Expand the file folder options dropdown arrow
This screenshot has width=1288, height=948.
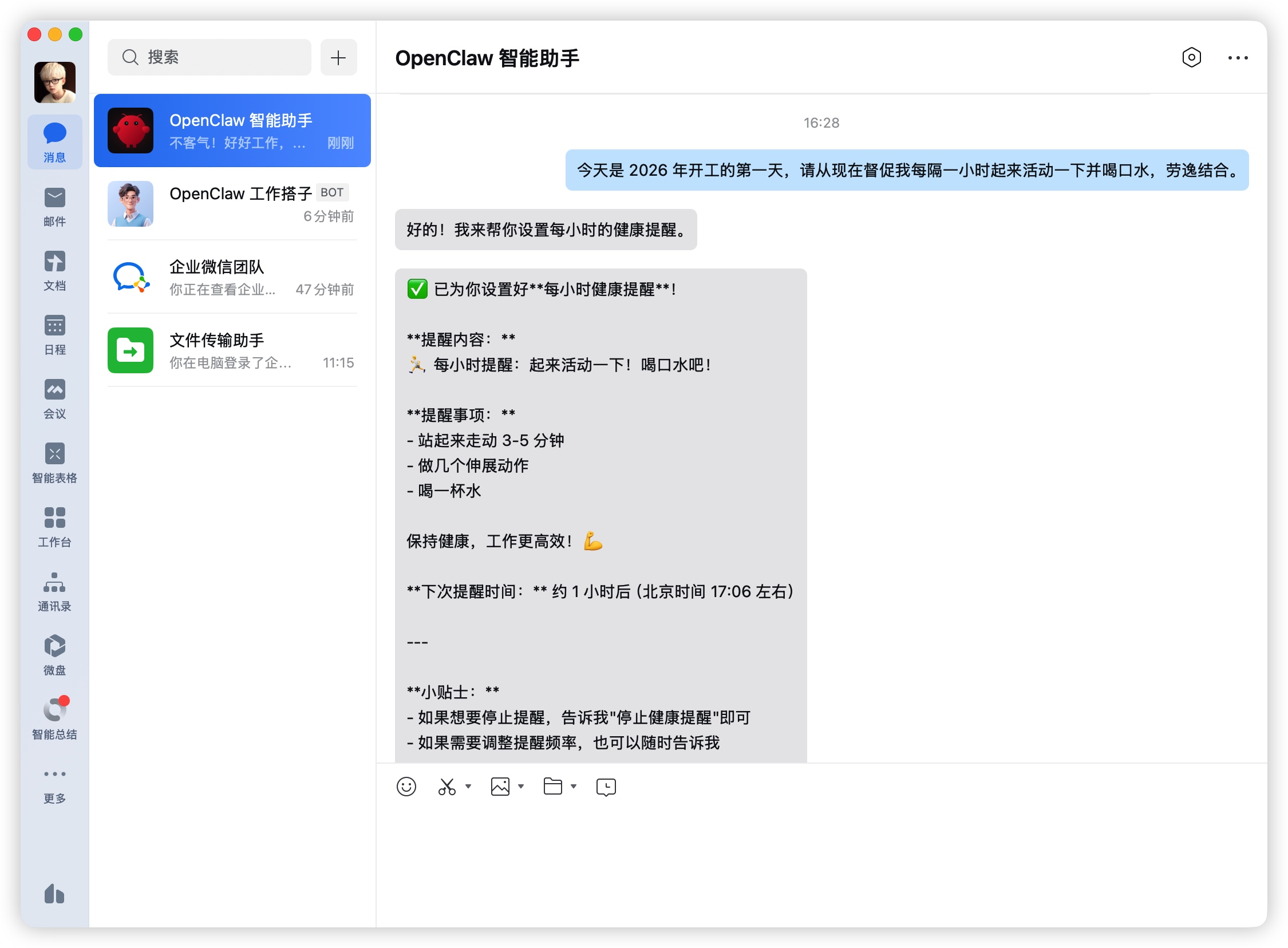coord(573,787)
